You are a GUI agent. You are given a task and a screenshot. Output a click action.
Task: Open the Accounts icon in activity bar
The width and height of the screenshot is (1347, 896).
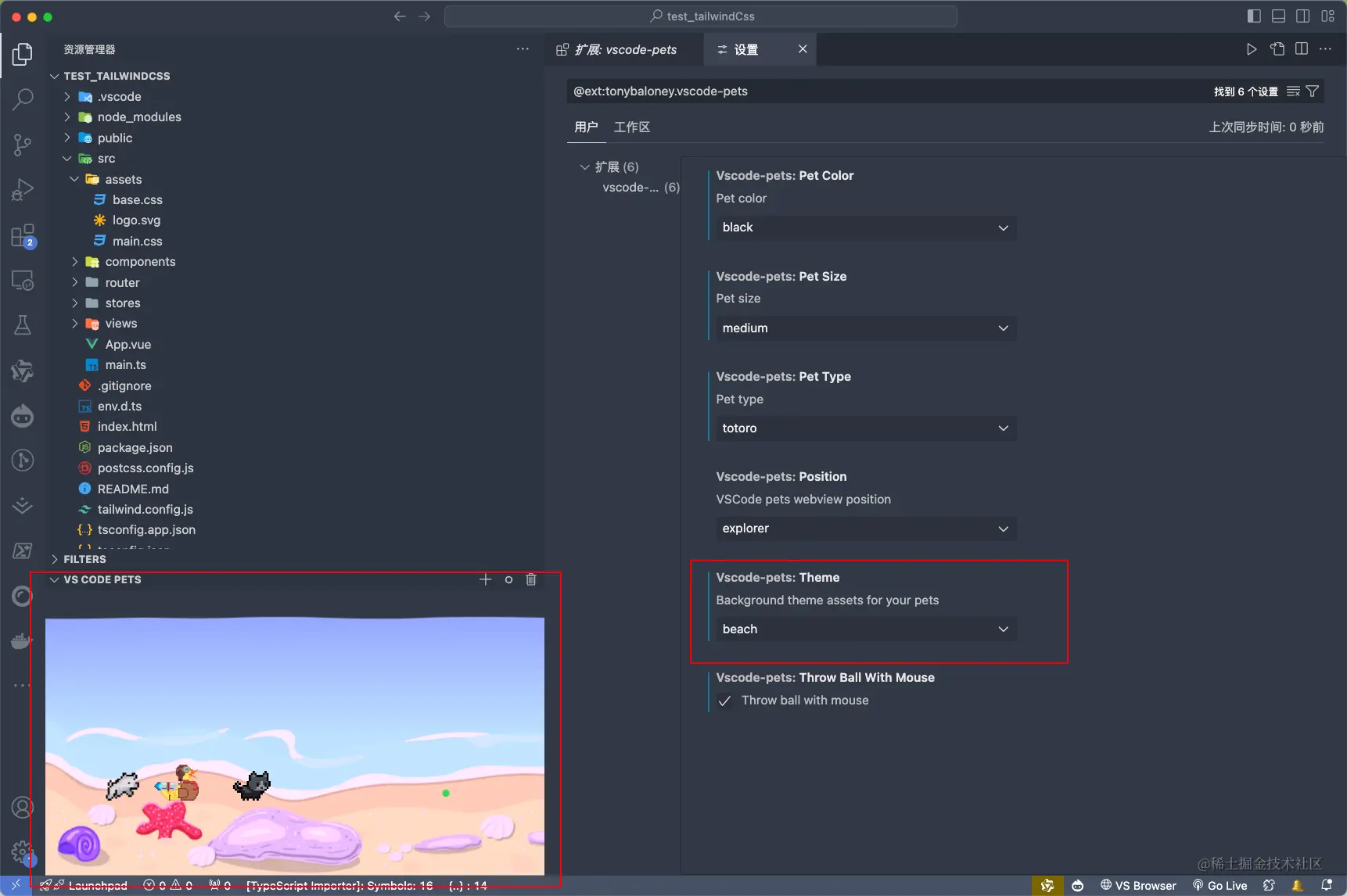23,807
